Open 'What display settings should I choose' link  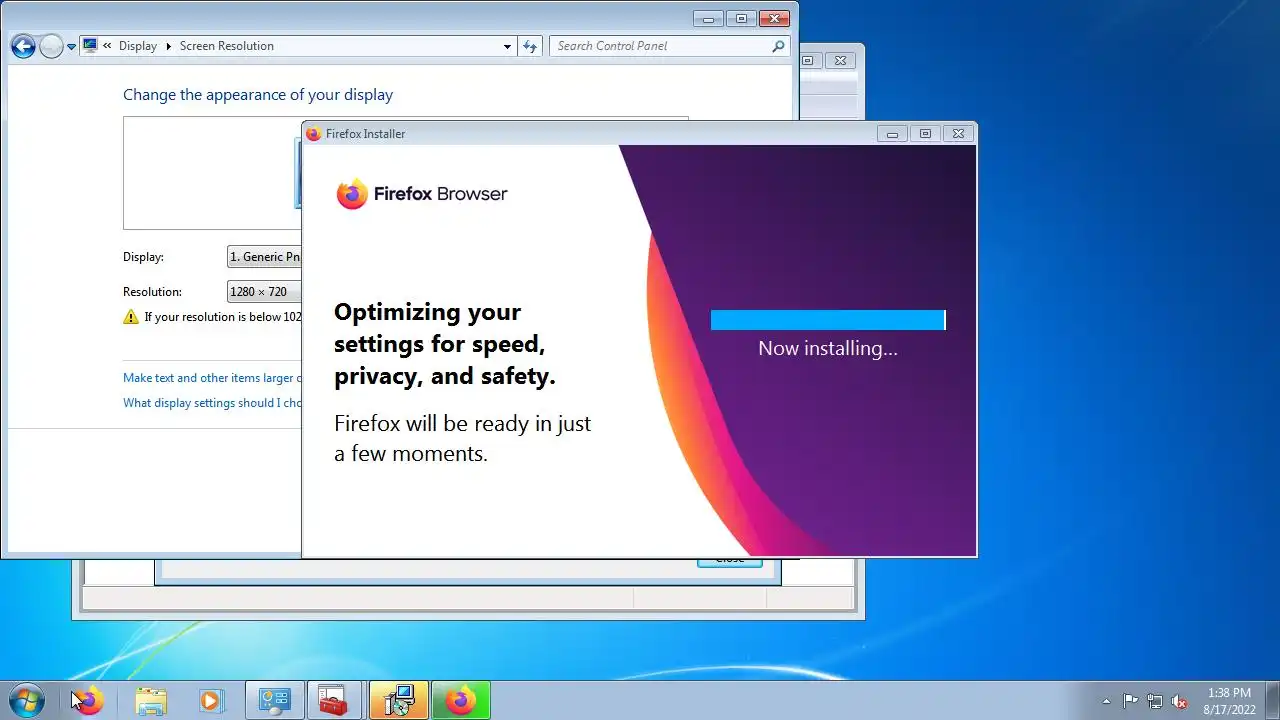coord(212,403)
